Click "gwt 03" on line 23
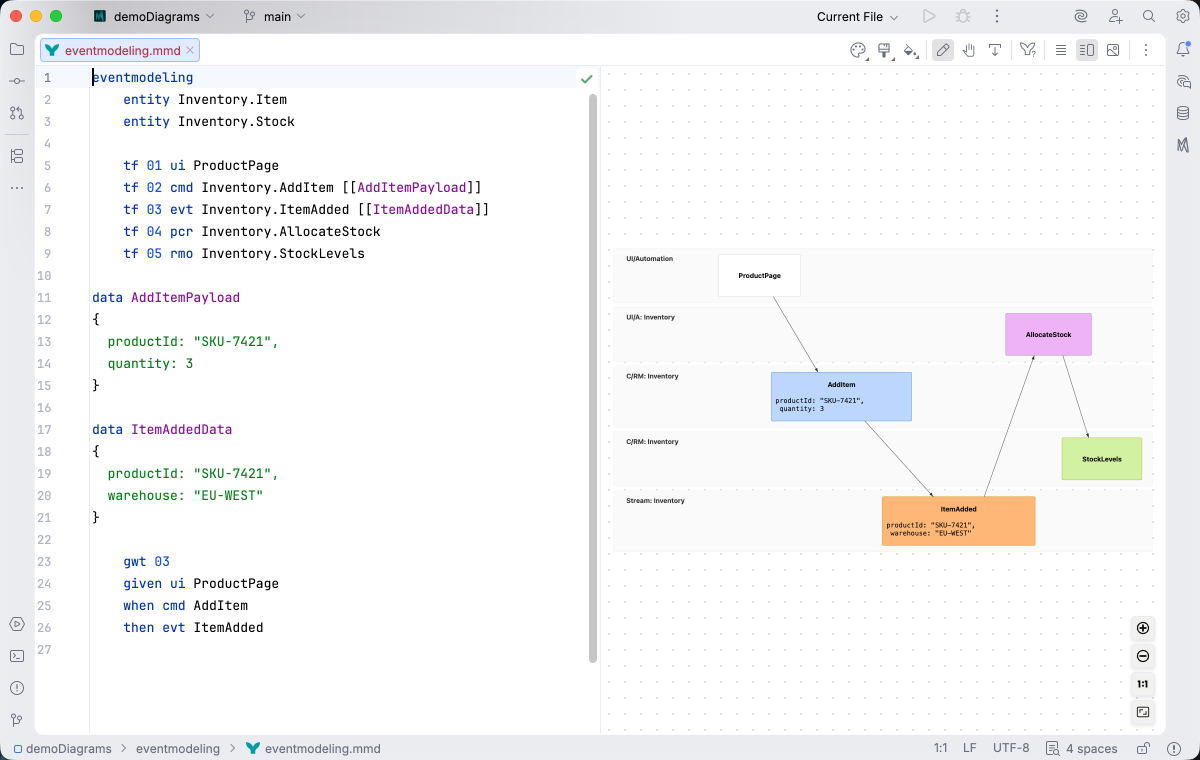The width and height of the screenshot is (1200, 760). point(147,561)
